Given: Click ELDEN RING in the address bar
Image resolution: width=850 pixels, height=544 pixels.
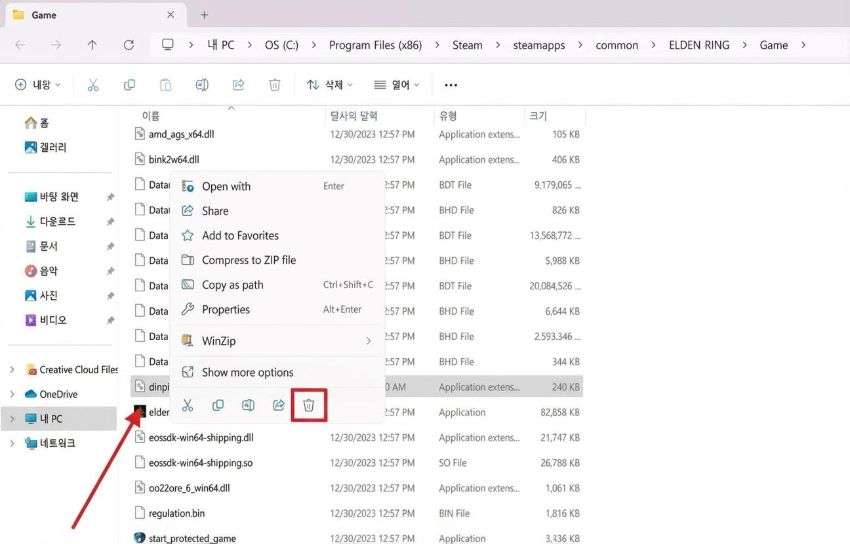Looking at the screenshot, I should click(x=699, y=45).
